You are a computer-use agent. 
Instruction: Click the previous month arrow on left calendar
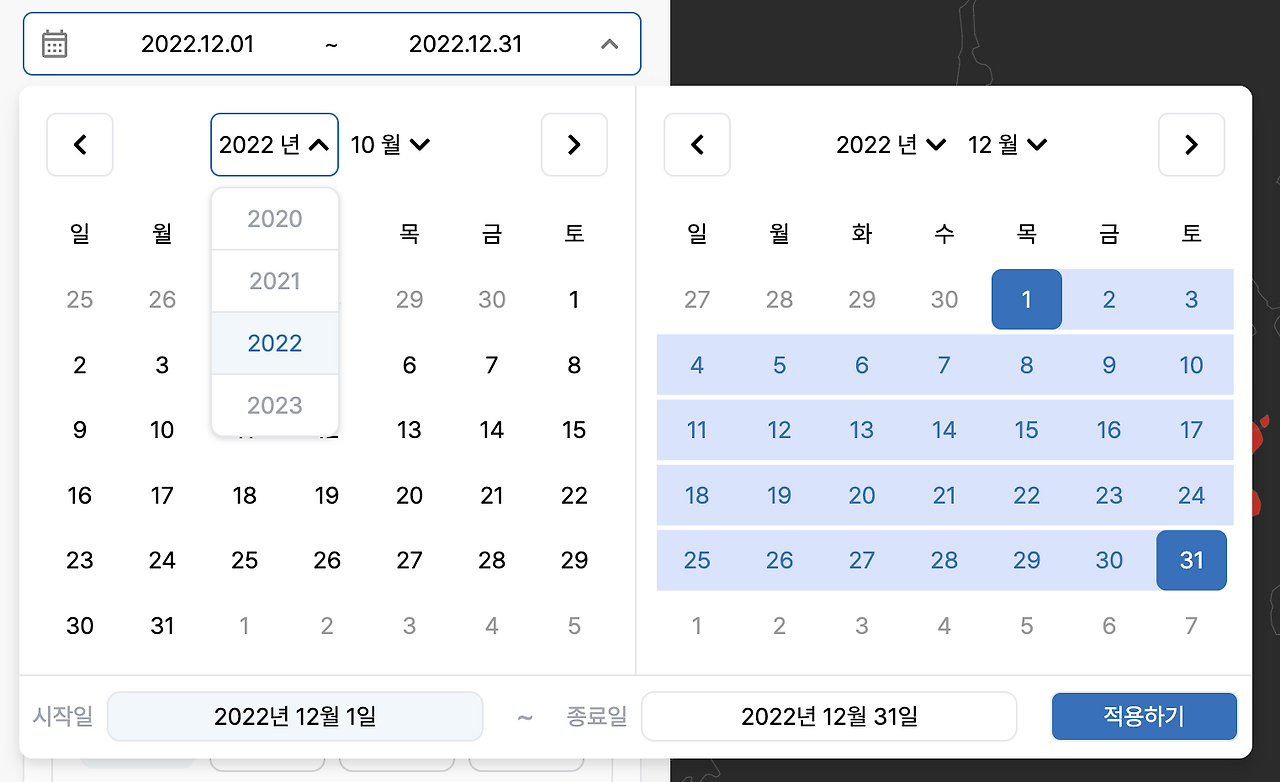pos(80,144)
